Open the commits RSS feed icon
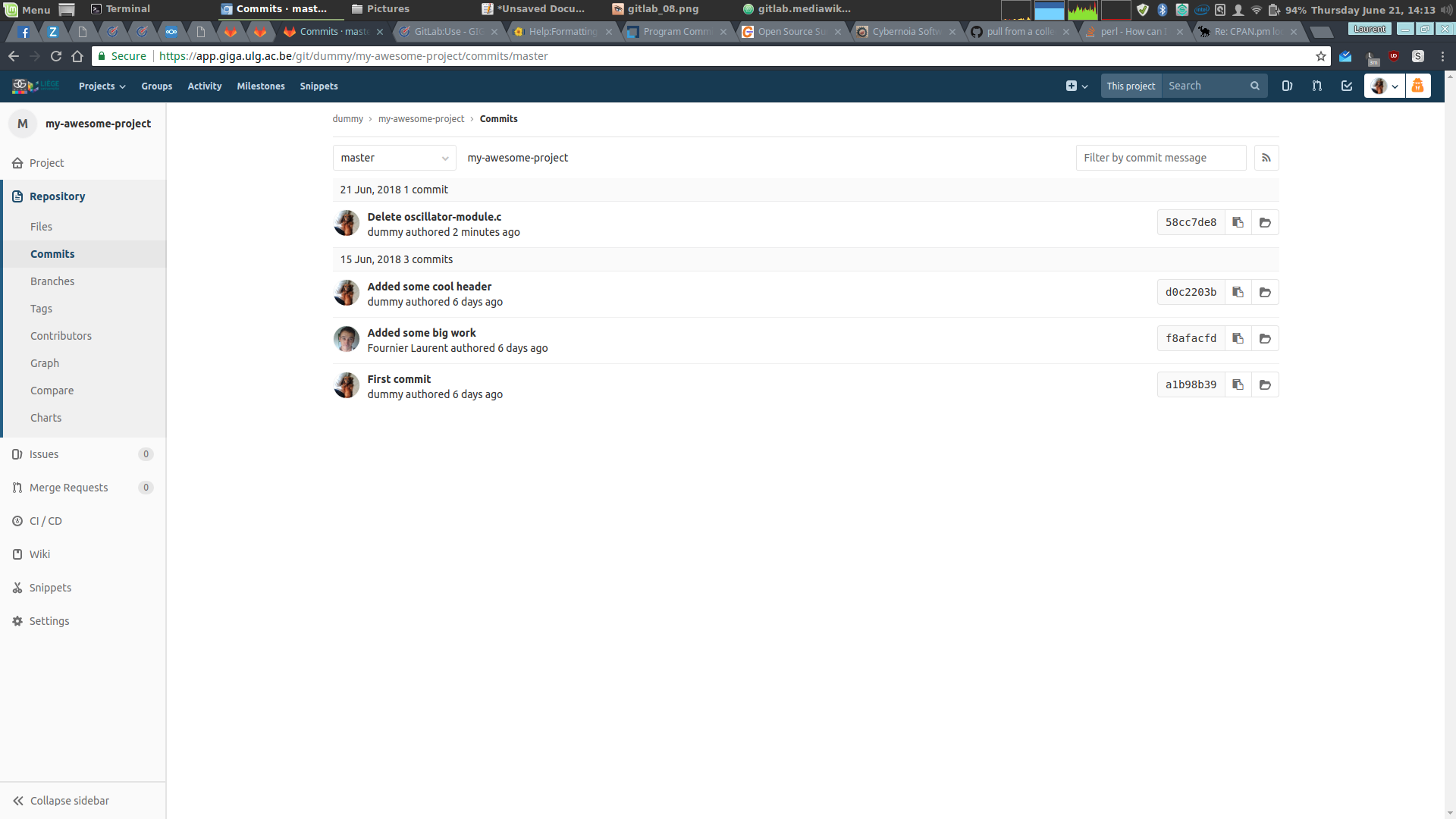Viewport: 1456px width, 819px height. (1266, 158)
